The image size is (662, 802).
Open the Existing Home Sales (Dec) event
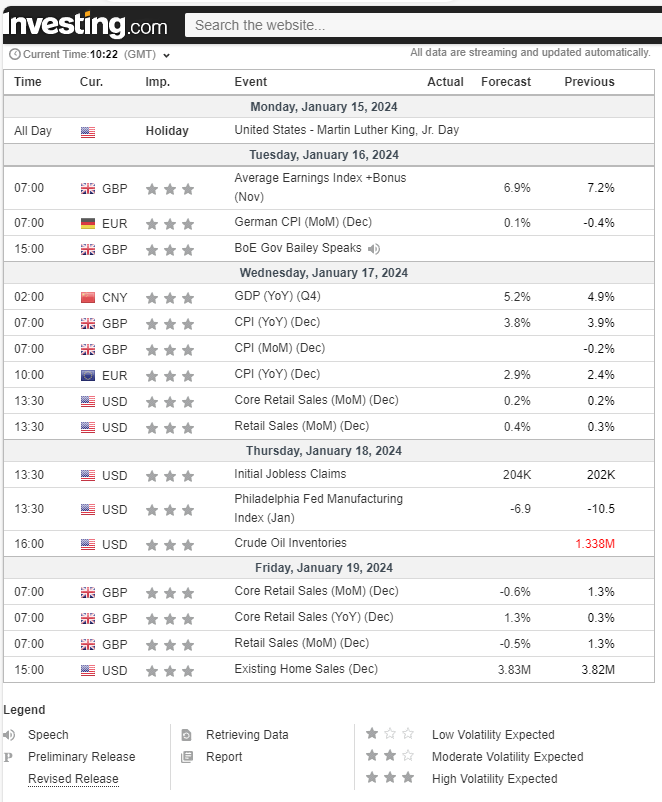[306, 669]
